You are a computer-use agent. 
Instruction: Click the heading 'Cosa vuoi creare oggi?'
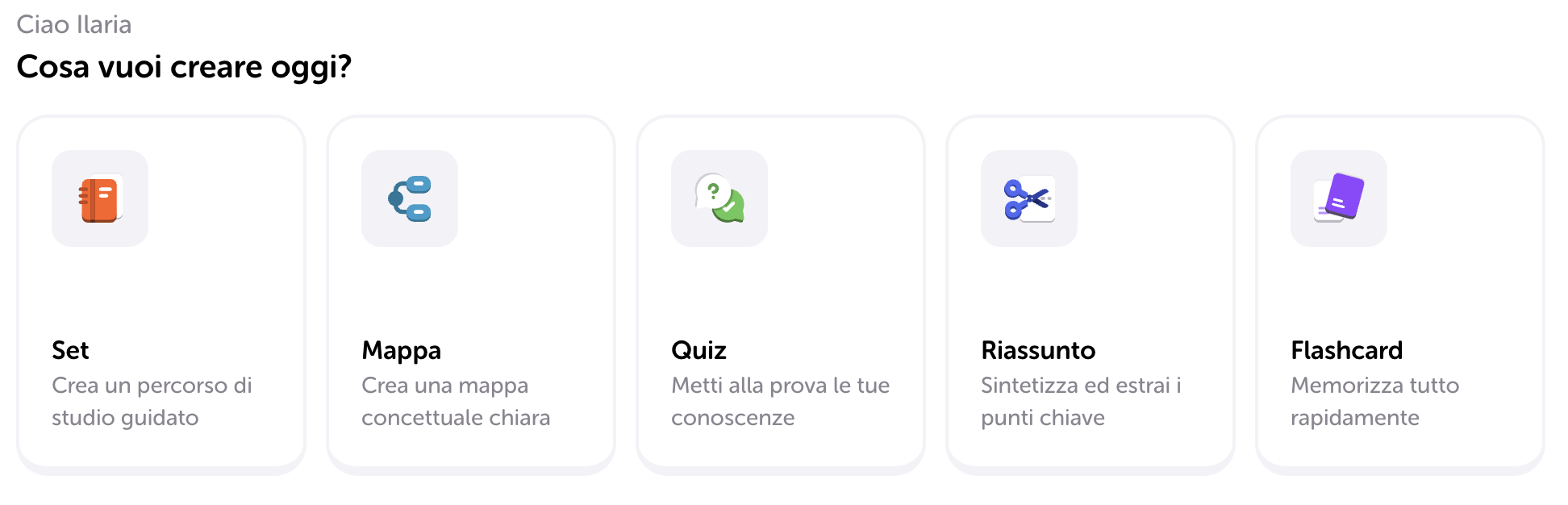184,67
